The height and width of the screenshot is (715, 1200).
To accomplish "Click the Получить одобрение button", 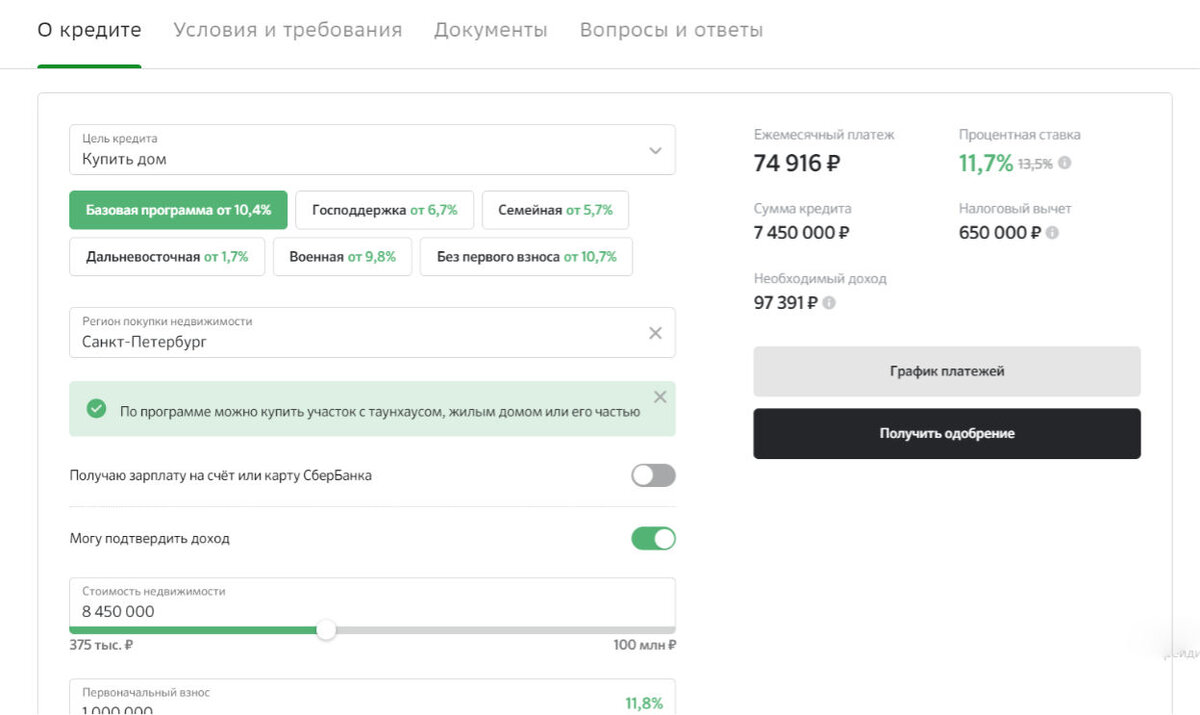I will point(946,433).
